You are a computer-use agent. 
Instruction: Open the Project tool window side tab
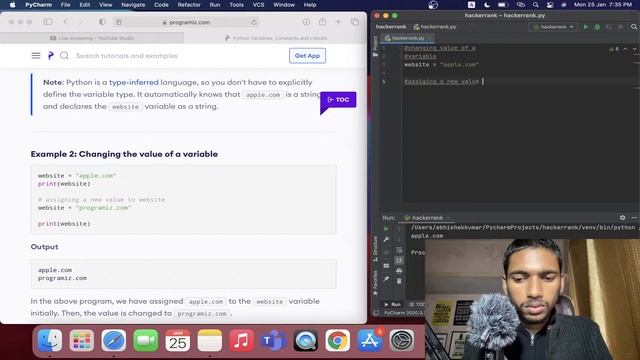[x=375, y=46]
